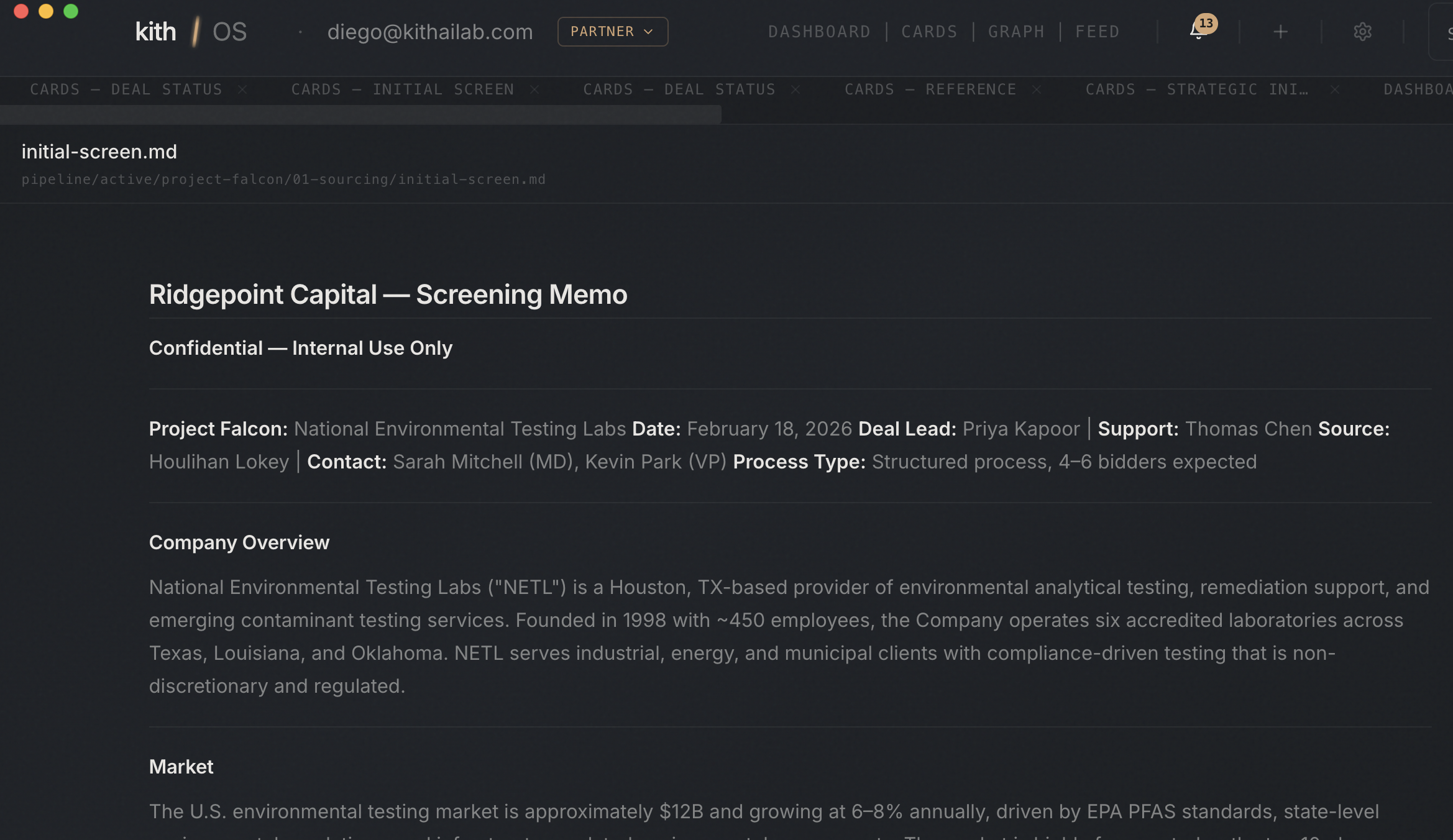Click the diego@kithailab.com account email
The width and height of the screenshot is (1453, 840).
[x=430, y=31]
